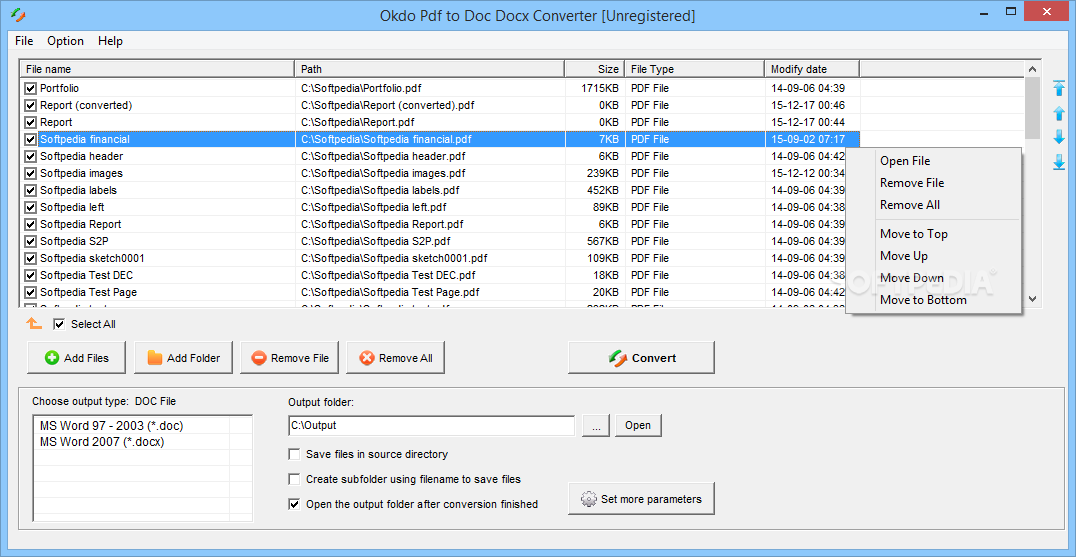Open the Option menu
This screenshot has height=557, width=1076.
click(x=65, y=41)
